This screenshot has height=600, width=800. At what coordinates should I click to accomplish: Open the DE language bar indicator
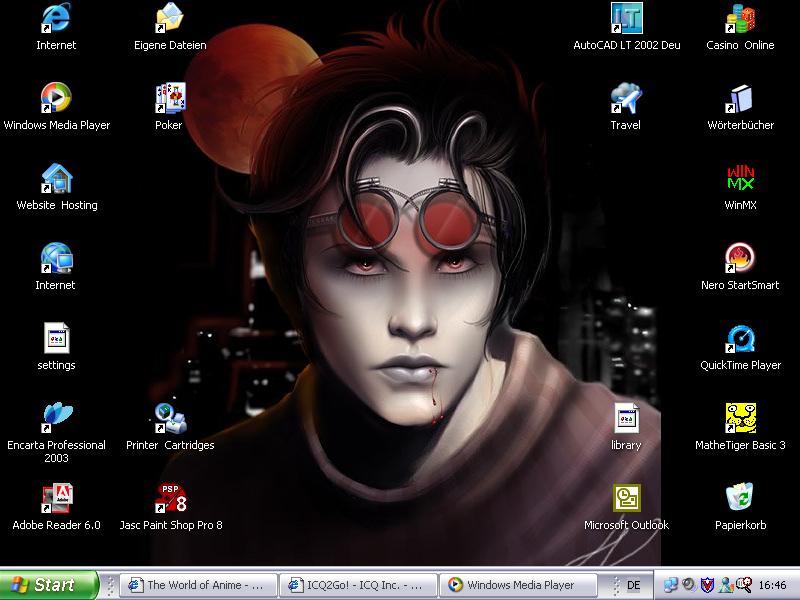click(x=633, y=585)
